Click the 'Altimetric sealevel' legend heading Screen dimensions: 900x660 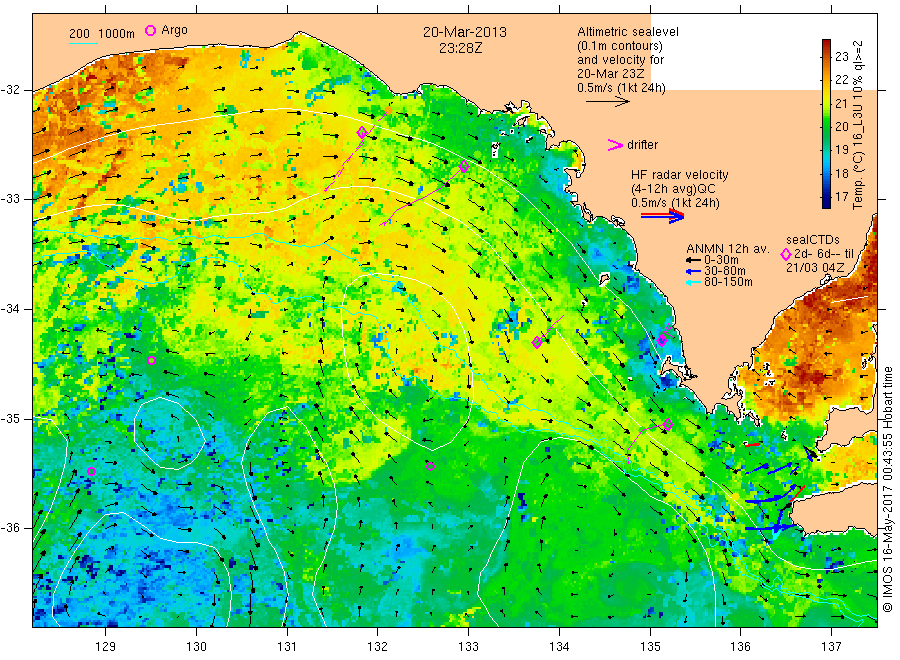coord(628,32)
